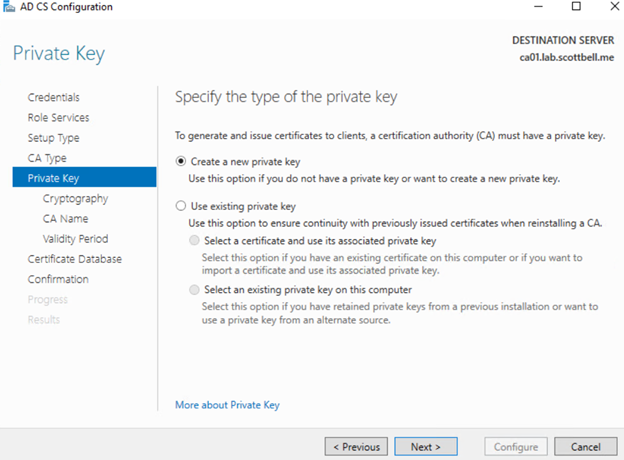Screen dimensions: 624x460
Task: Choose Use existing private key option
Action: [x=181, y=205]
